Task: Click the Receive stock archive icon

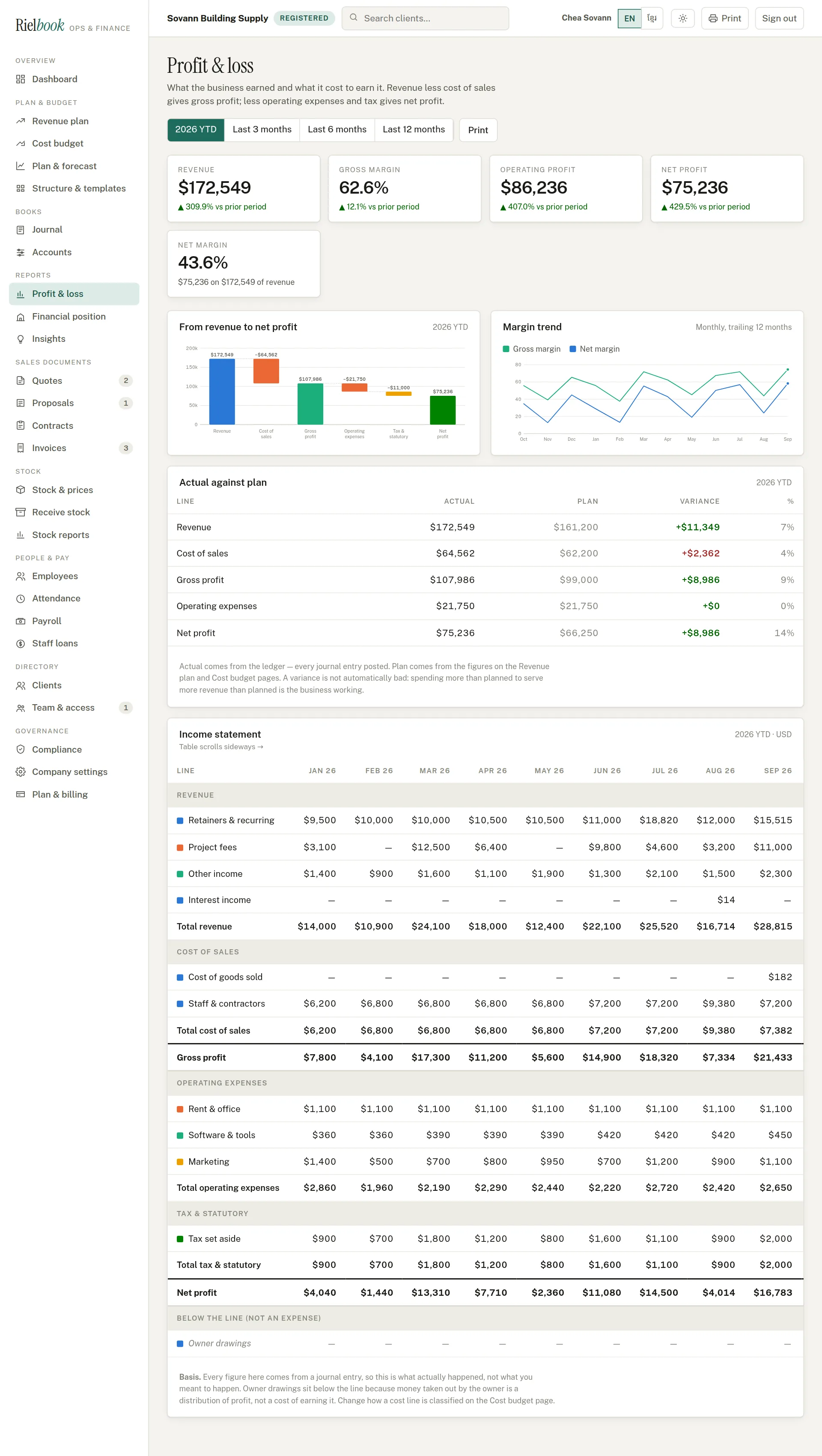Action: 21,512
